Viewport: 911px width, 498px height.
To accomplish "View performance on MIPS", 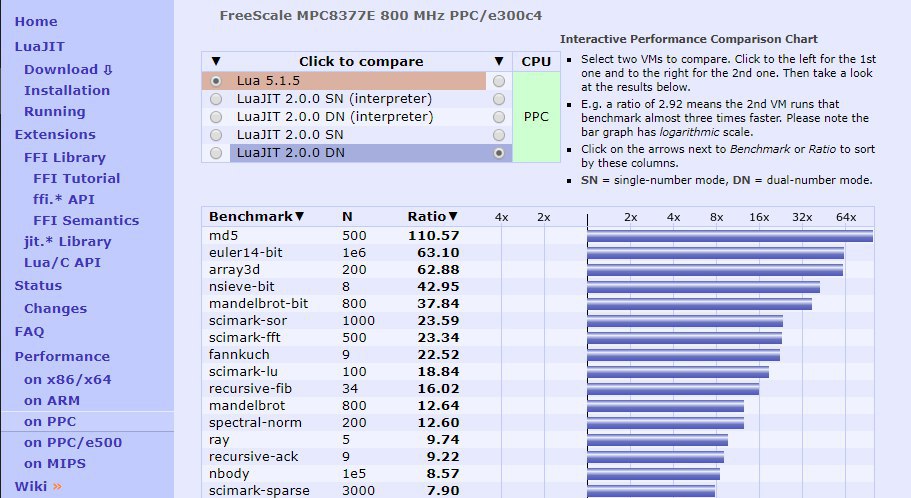I will 55,464.
